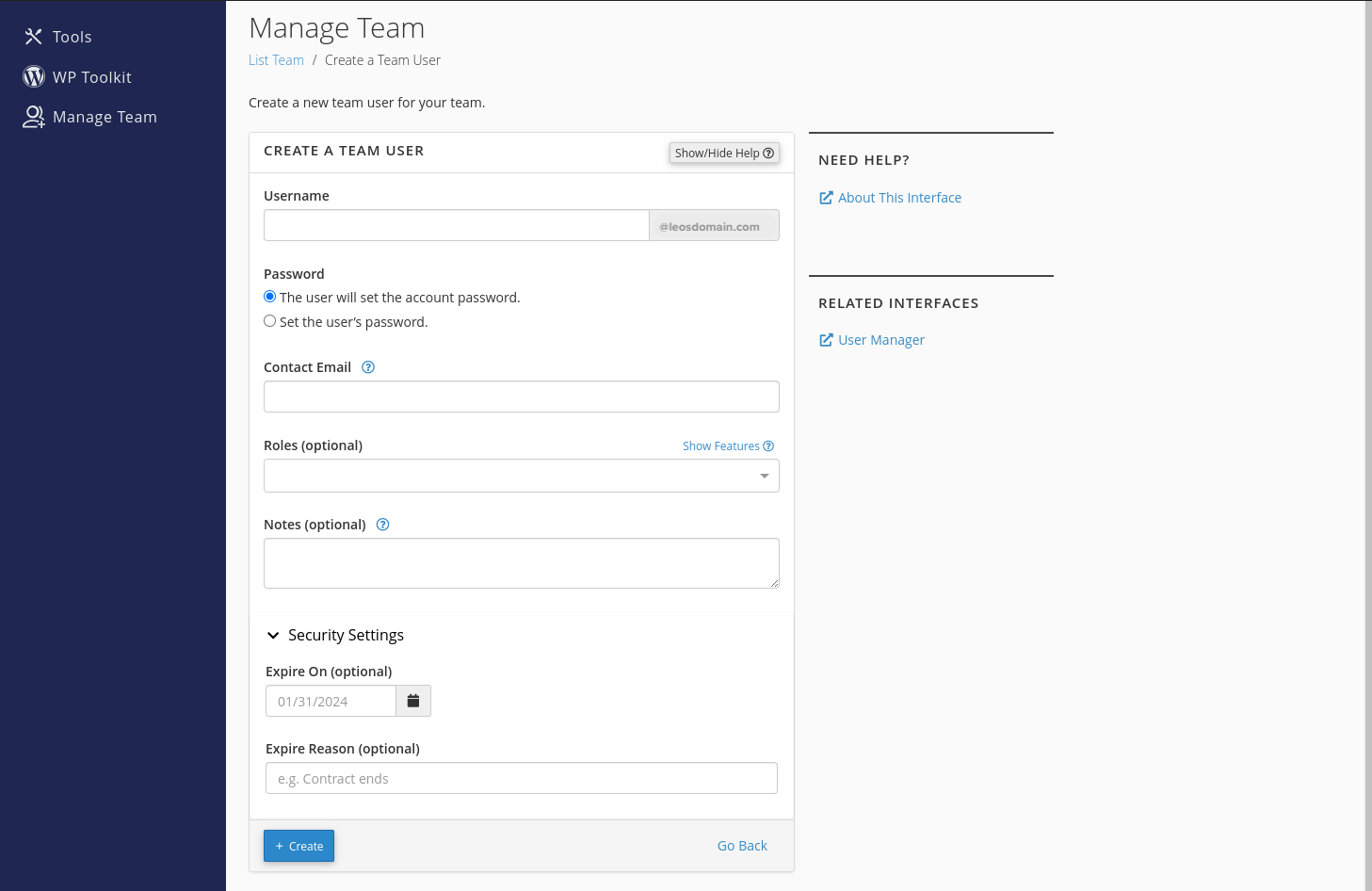Viewport: 1372px width, 891px height.
Task: Open the Roles dropdown list
Action: point(521,476)
